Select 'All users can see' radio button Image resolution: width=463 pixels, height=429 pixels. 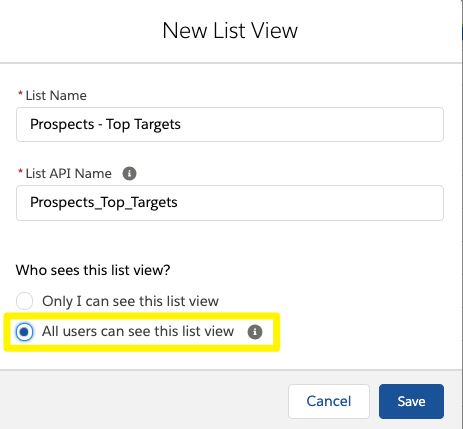(25, 332)
